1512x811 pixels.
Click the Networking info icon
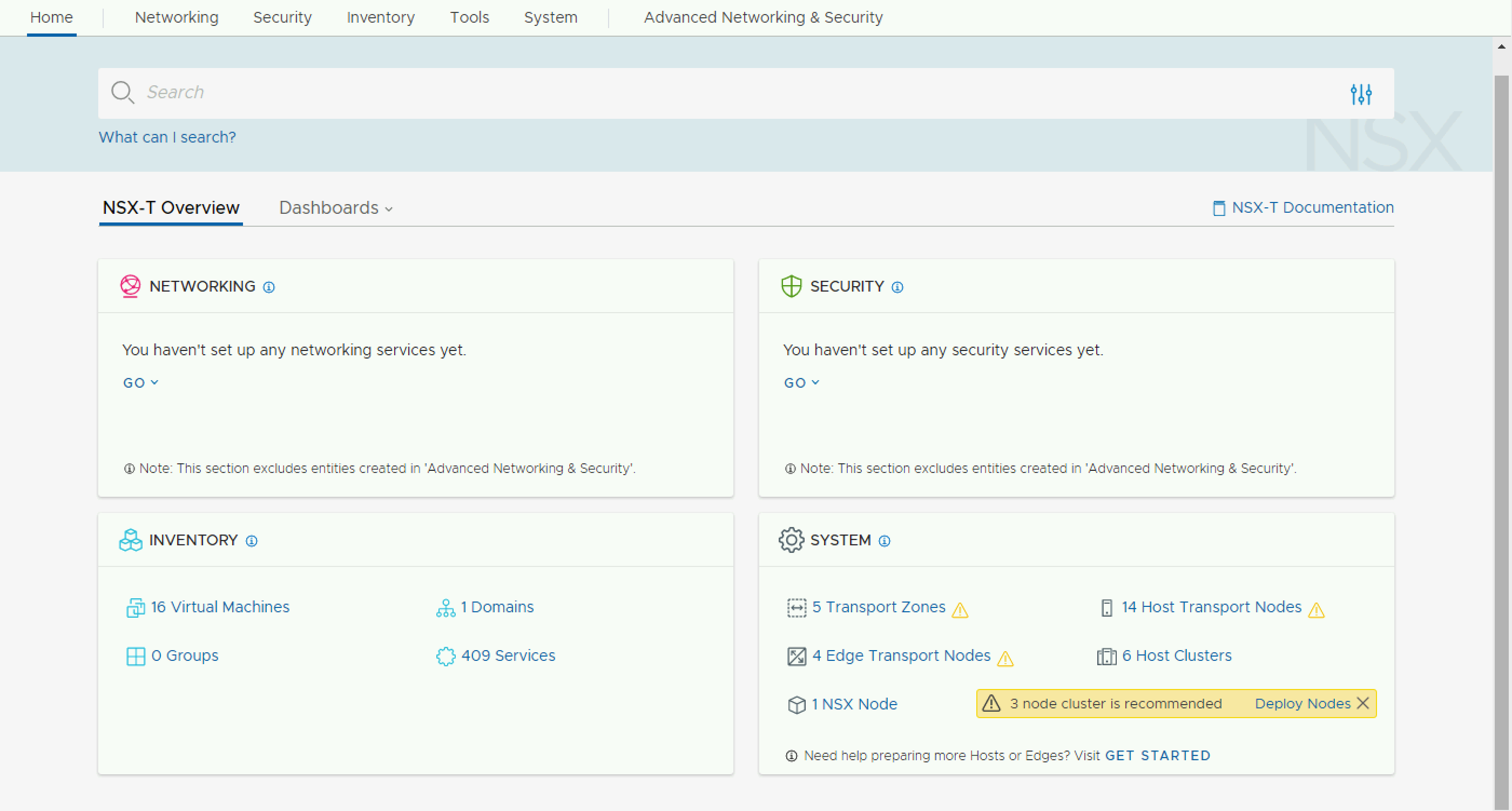[x=269, y=287]
